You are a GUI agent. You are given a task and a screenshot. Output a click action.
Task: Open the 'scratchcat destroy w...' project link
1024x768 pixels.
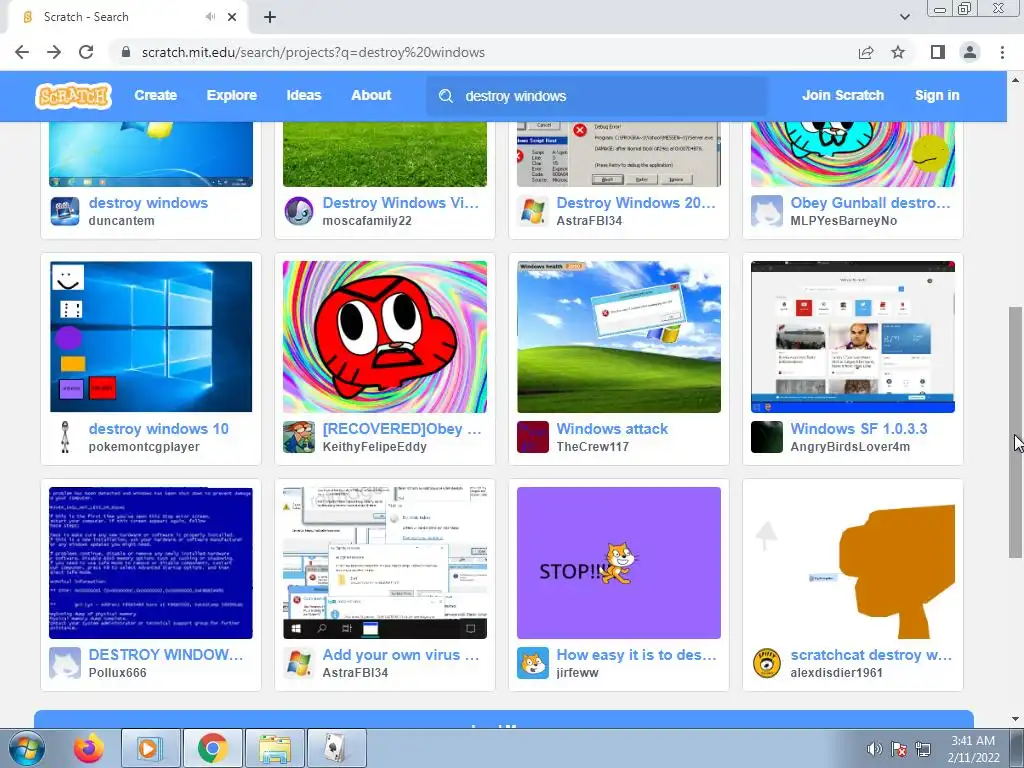pyautogui.click(x=871, y=655)
